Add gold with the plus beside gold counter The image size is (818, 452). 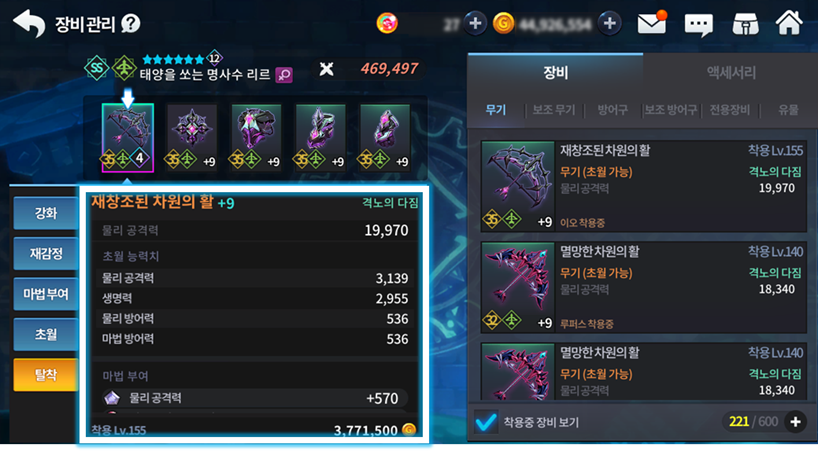point(609,23)
